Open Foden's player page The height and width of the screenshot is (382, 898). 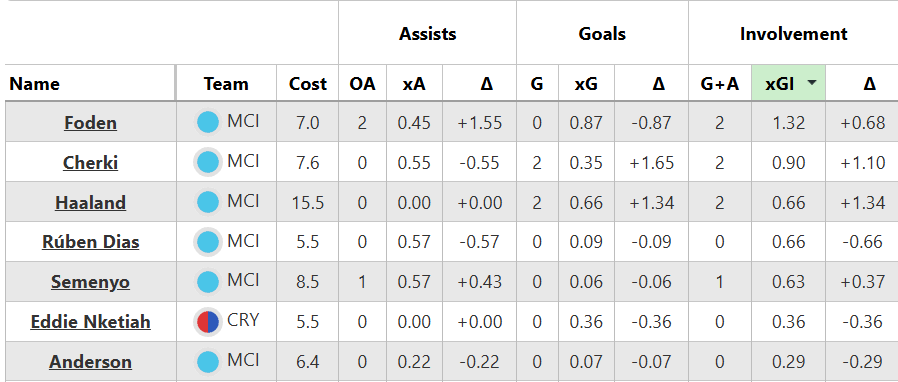(90, 123)
